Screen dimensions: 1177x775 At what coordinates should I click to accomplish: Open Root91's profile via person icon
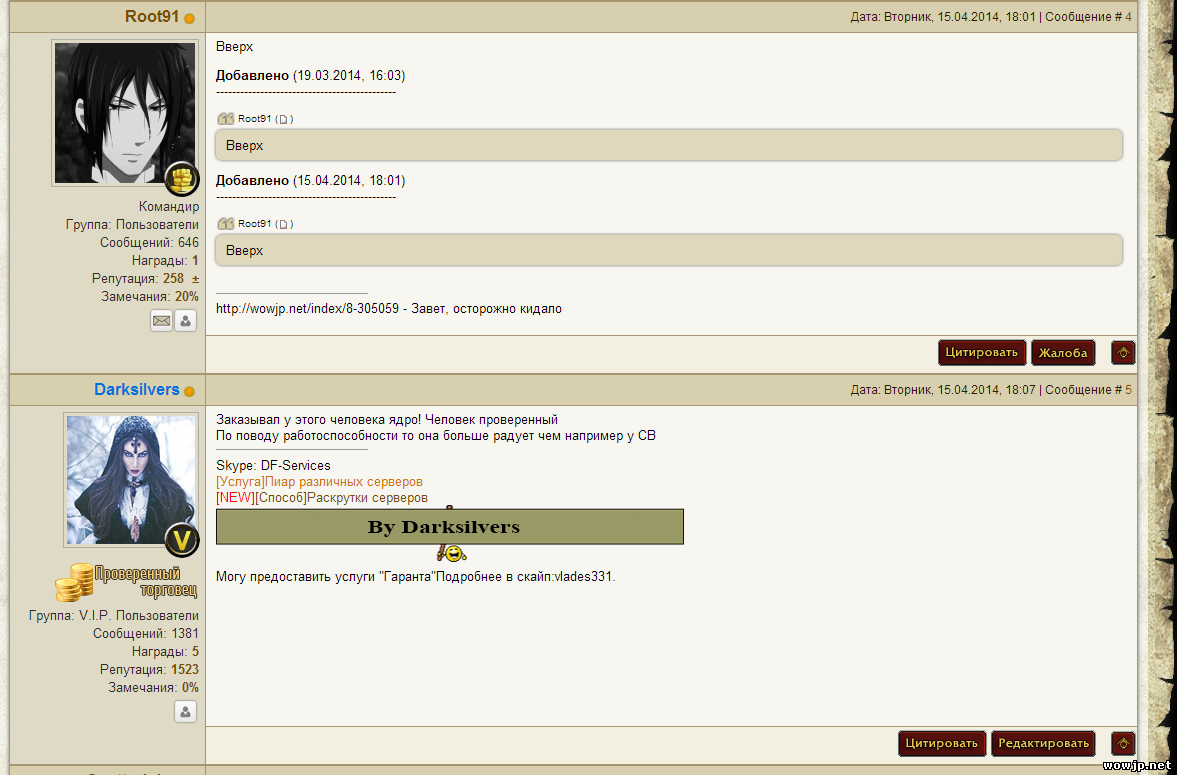(x=186, y=321)
